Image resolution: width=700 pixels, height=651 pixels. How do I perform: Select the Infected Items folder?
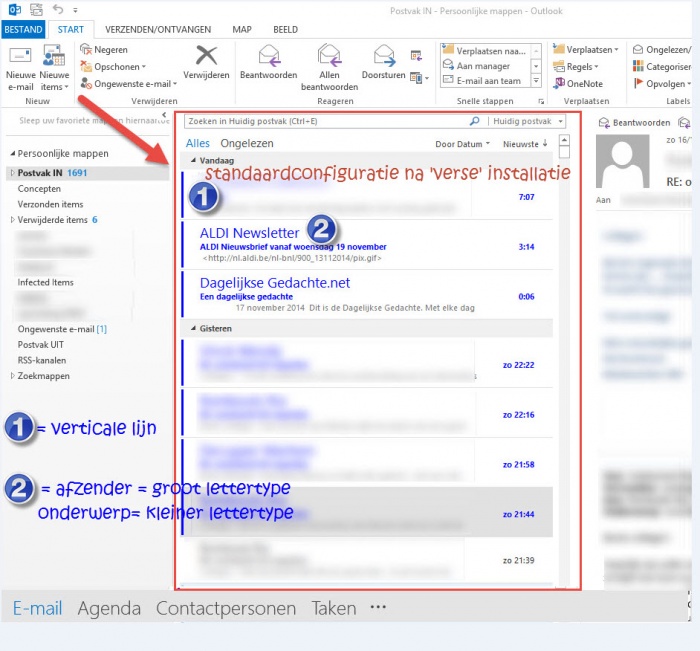click(x=46, y=283)
